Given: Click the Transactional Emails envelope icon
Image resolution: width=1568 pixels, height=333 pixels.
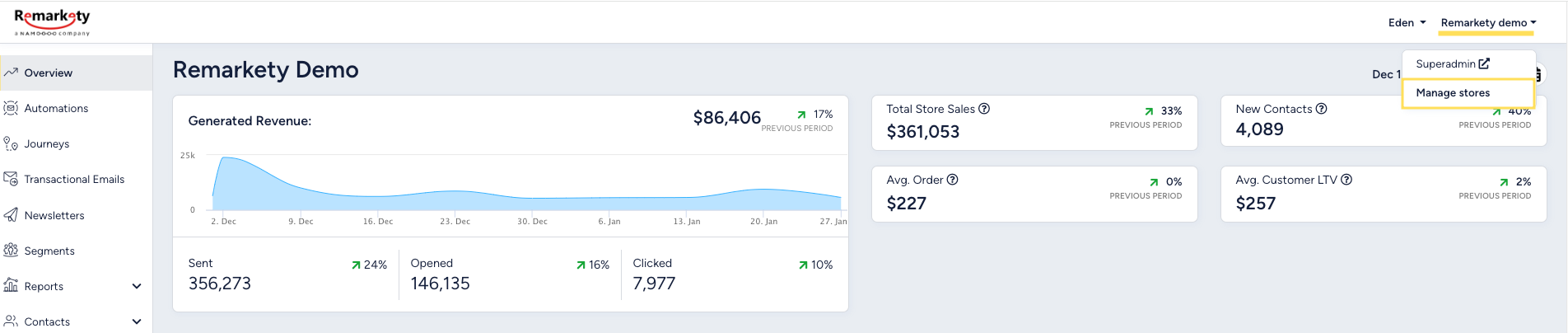Looking at the screenshot, I should pyautogui.click(x=11, y=179).
